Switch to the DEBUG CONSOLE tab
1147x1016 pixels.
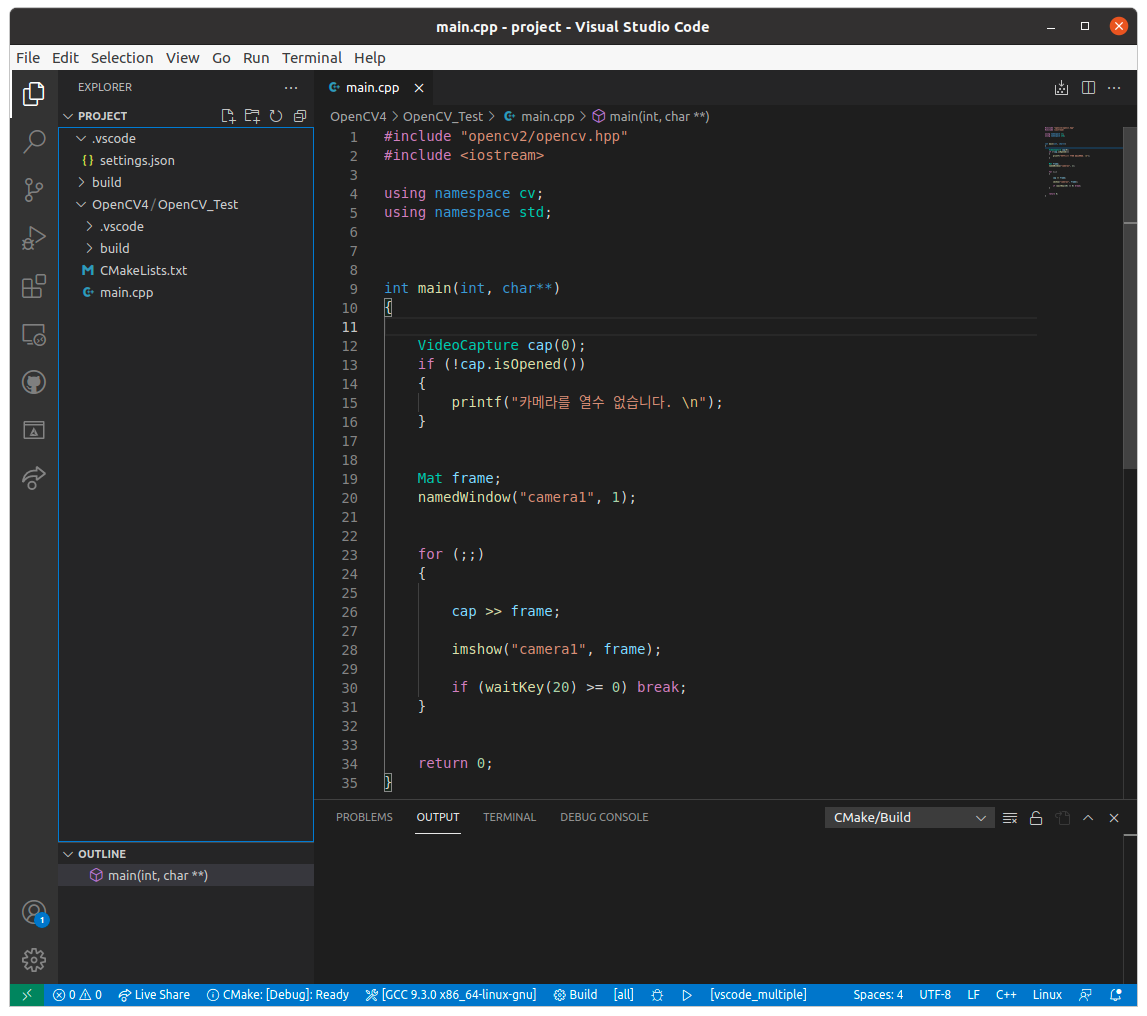[604, 817]
